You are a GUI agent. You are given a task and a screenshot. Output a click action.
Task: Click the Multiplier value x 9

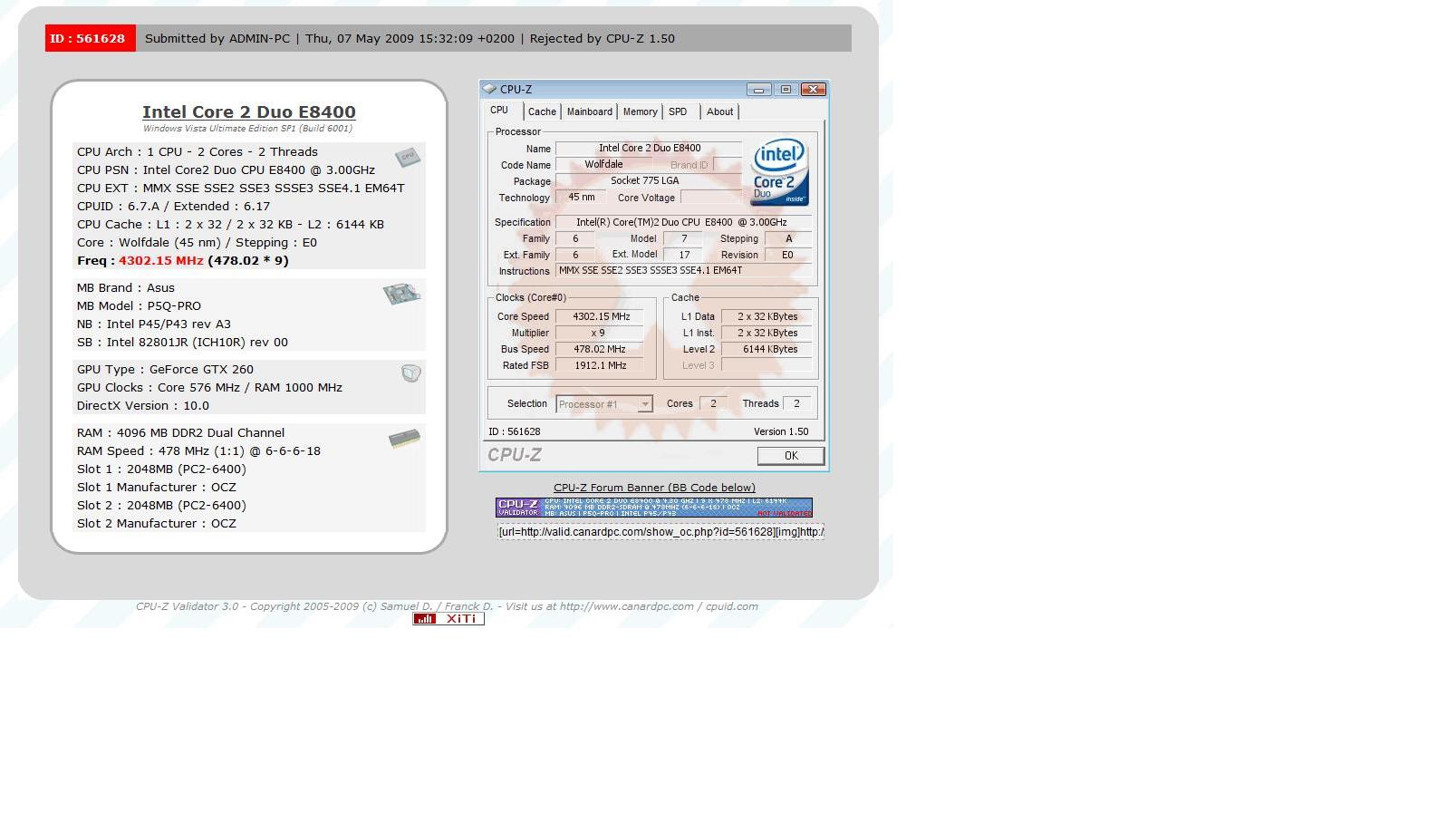600,333
